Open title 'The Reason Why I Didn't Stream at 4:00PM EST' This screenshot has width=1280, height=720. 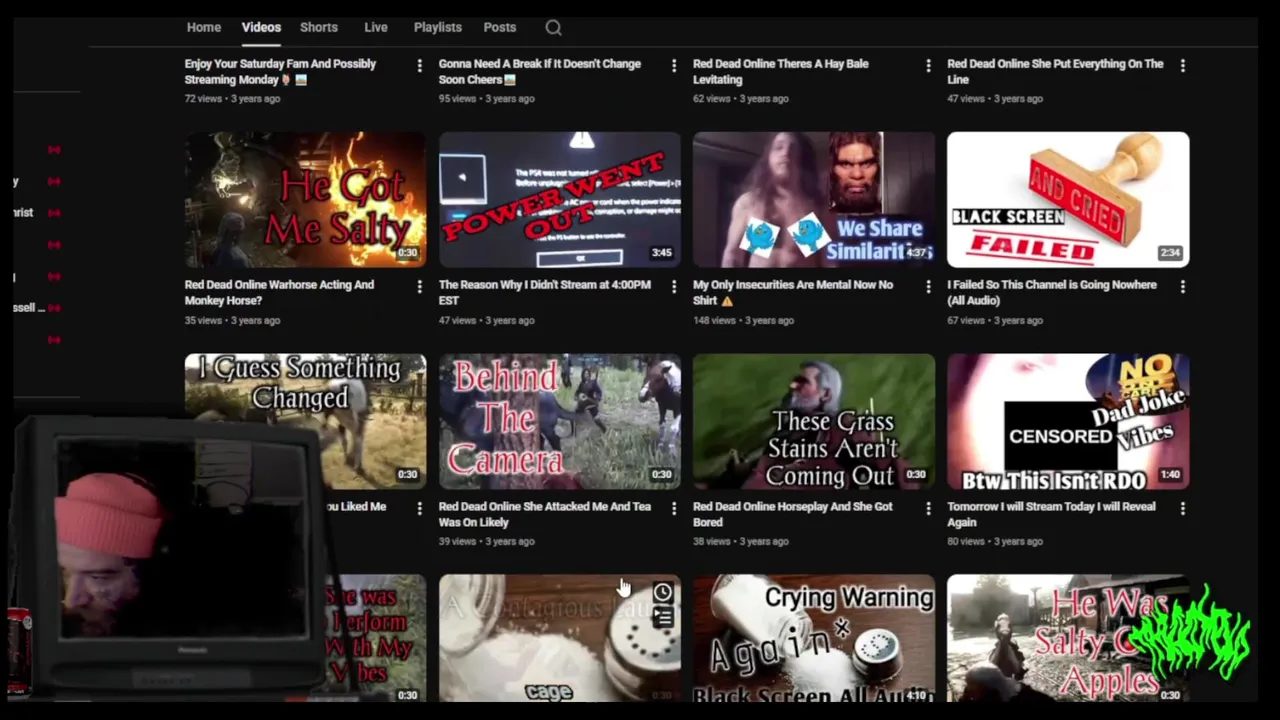coord(545,293)
